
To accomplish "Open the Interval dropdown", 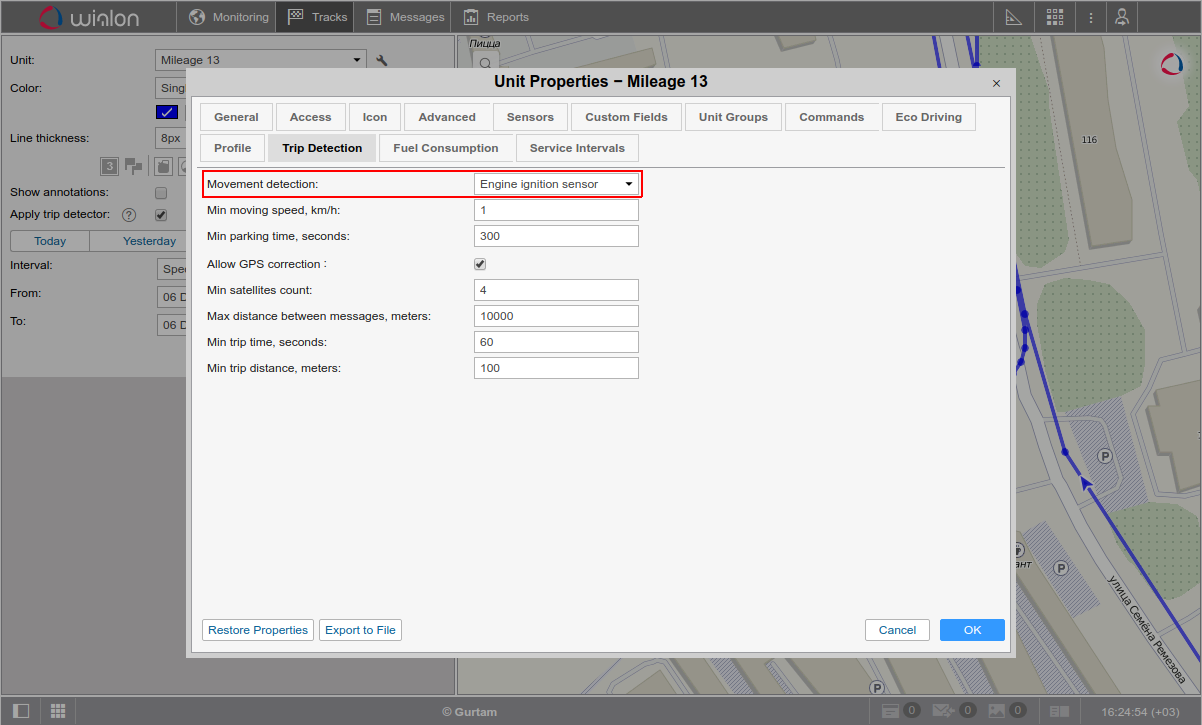I will [172, 269].
